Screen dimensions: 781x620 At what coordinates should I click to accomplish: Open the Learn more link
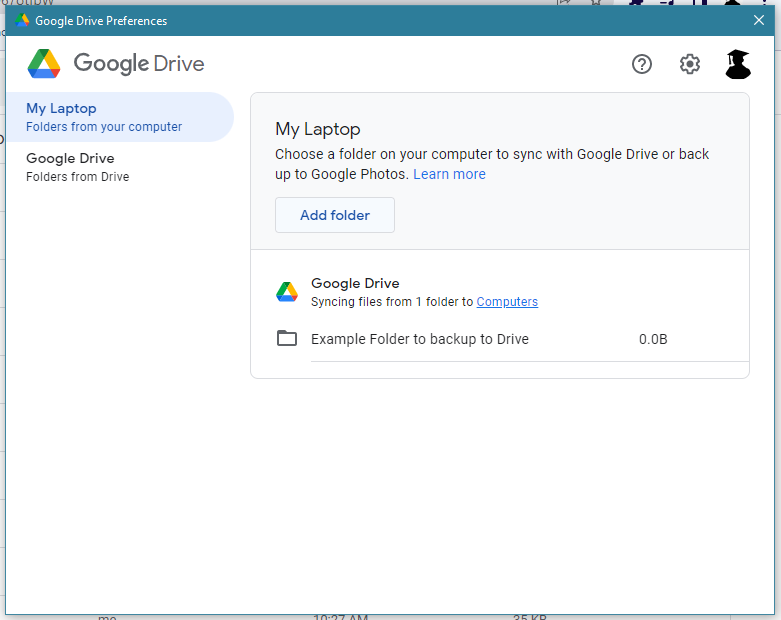449,174
